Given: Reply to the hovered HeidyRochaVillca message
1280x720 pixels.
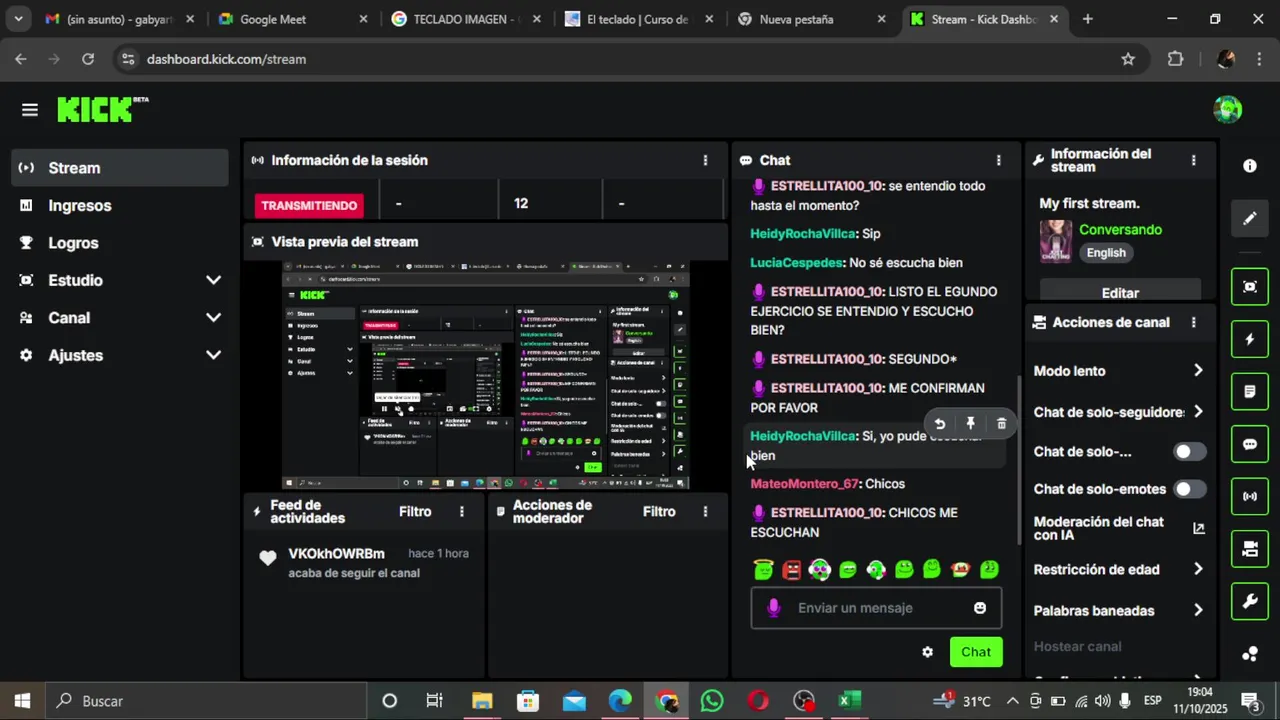Looking at the screenshot, I should pos(939,424).
